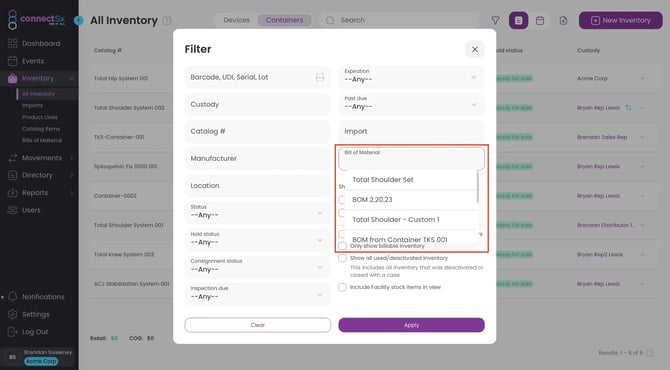
Task: Check Show all used/deactivated inventory
Action: tap(342, 258)
